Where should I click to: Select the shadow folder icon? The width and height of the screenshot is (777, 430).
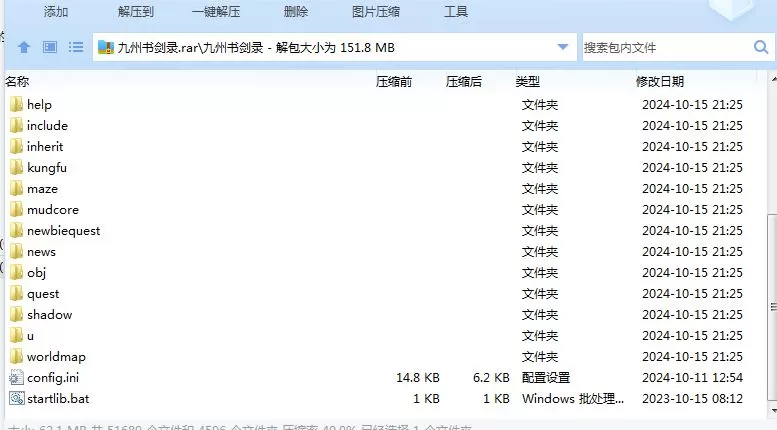(x=16, y=315)
